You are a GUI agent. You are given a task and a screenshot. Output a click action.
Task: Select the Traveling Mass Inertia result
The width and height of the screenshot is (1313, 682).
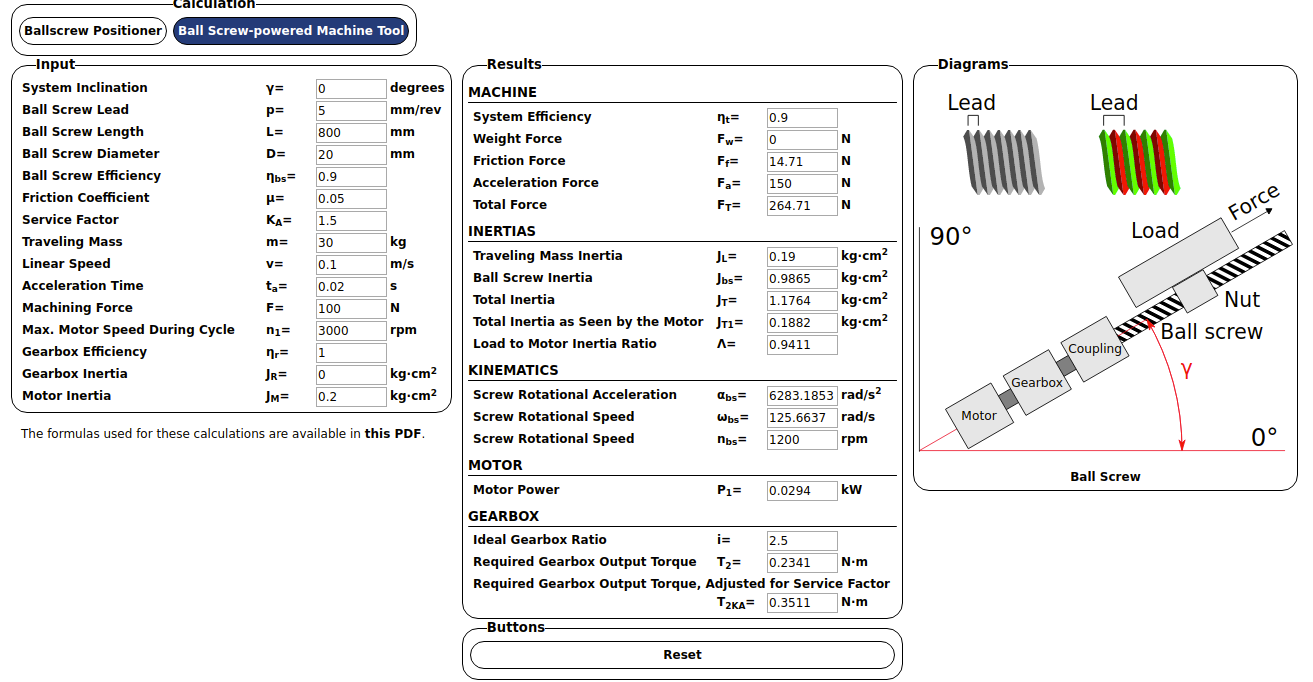[x=802, y=257]
